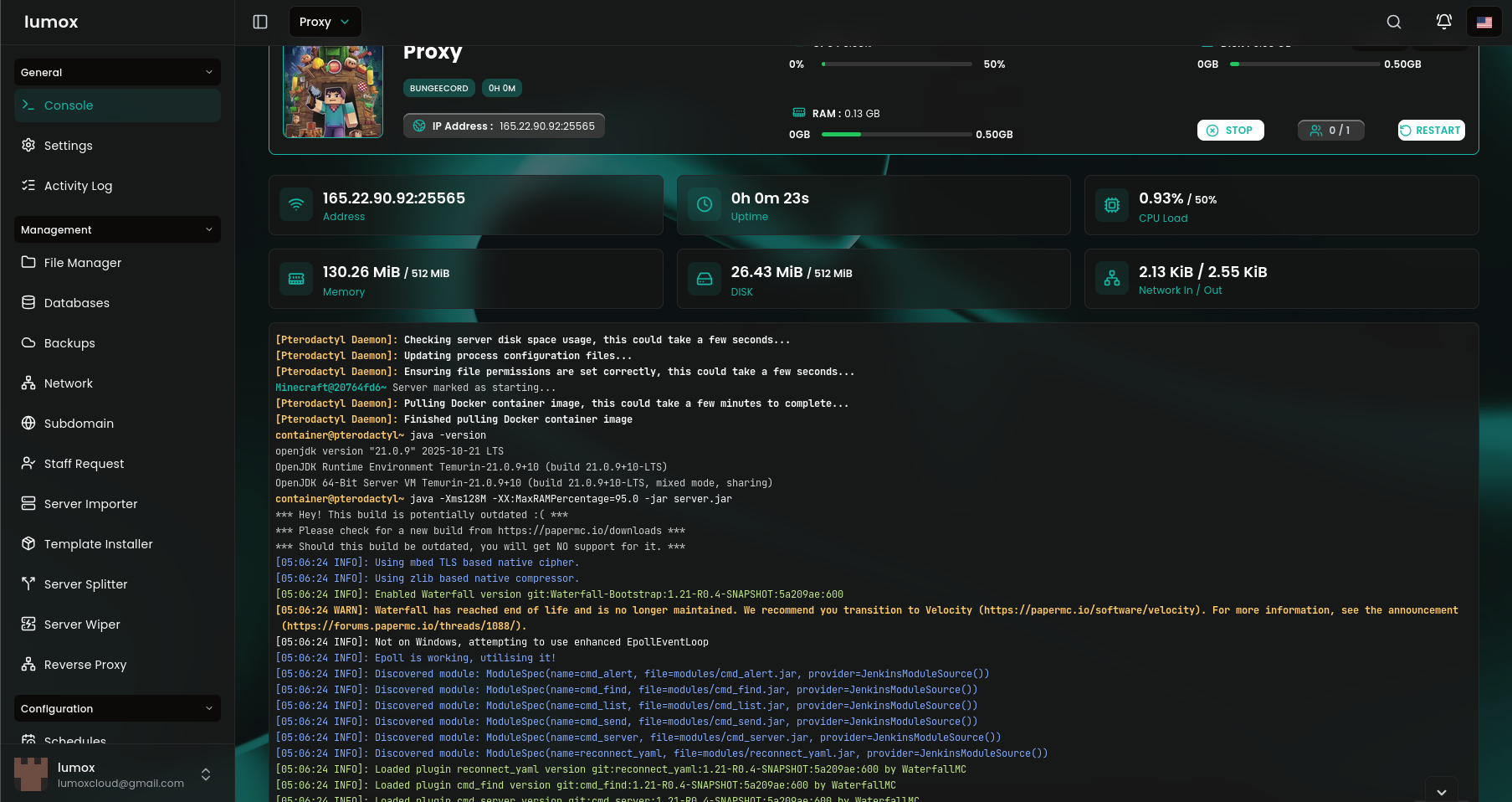
Task: Click the RESTART button
Action: point(1431,130)
